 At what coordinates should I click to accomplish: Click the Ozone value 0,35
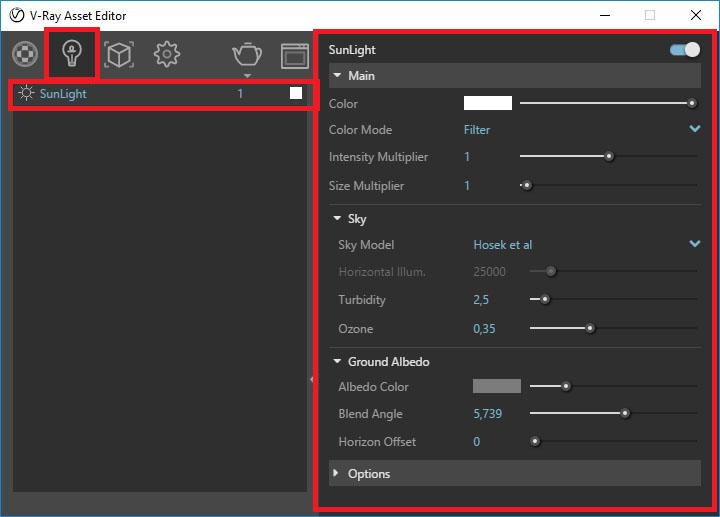[x=484, y=329]
